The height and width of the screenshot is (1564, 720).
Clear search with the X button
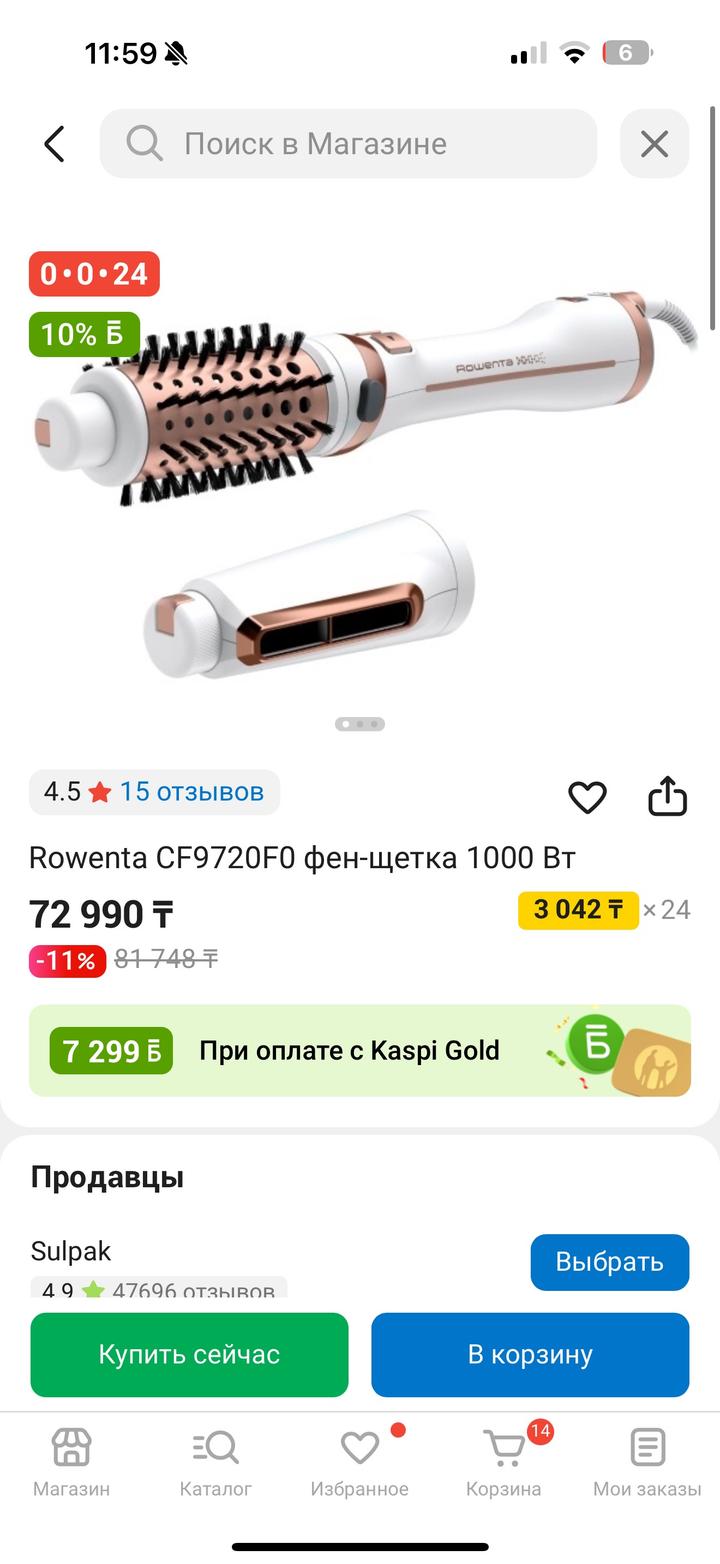click(x=654, y=144)
